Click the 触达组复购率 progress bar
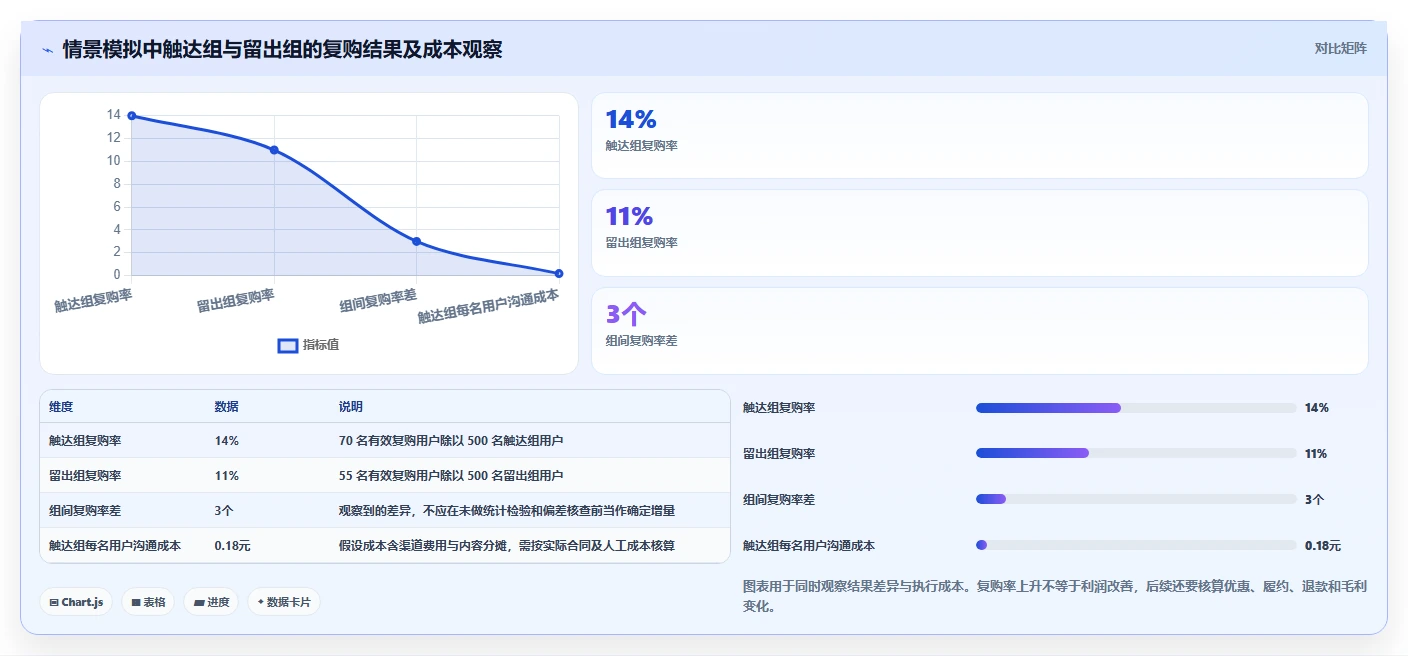The height and width of the screenshot is (656, 1408). [1136, 408]
